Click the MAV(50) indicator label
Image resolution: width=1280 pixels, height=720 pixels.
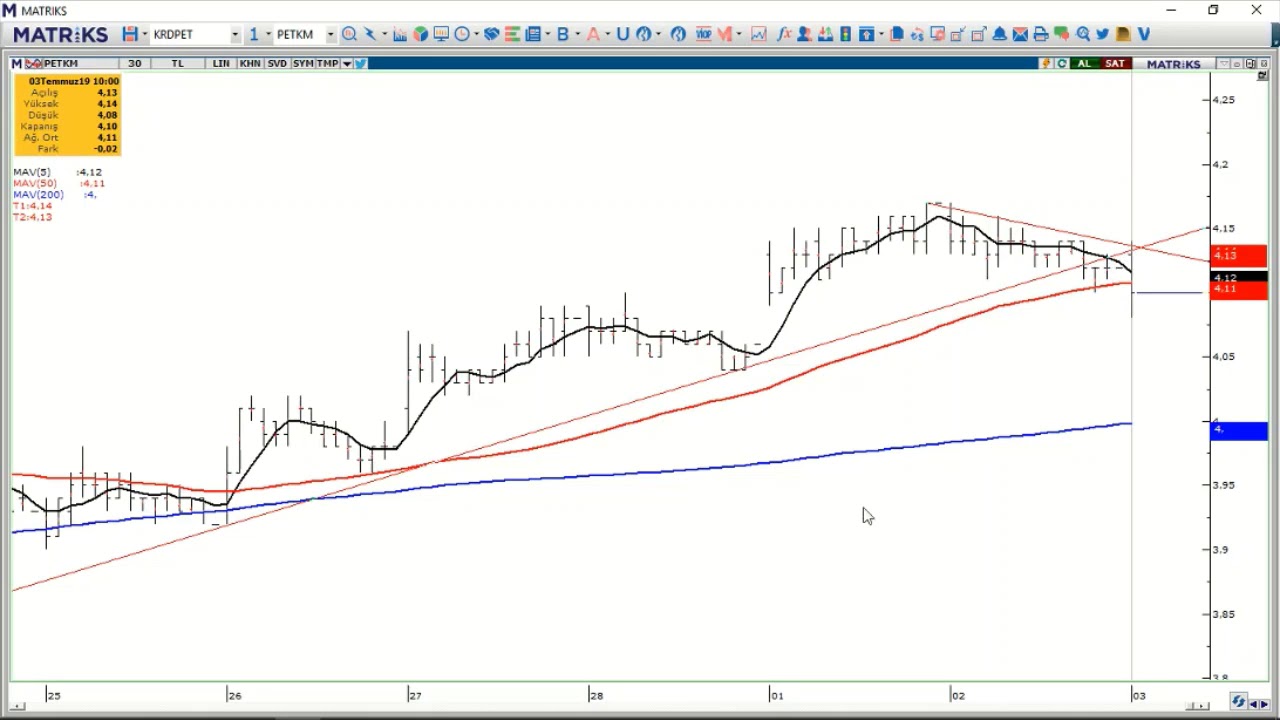pos(35,183)
